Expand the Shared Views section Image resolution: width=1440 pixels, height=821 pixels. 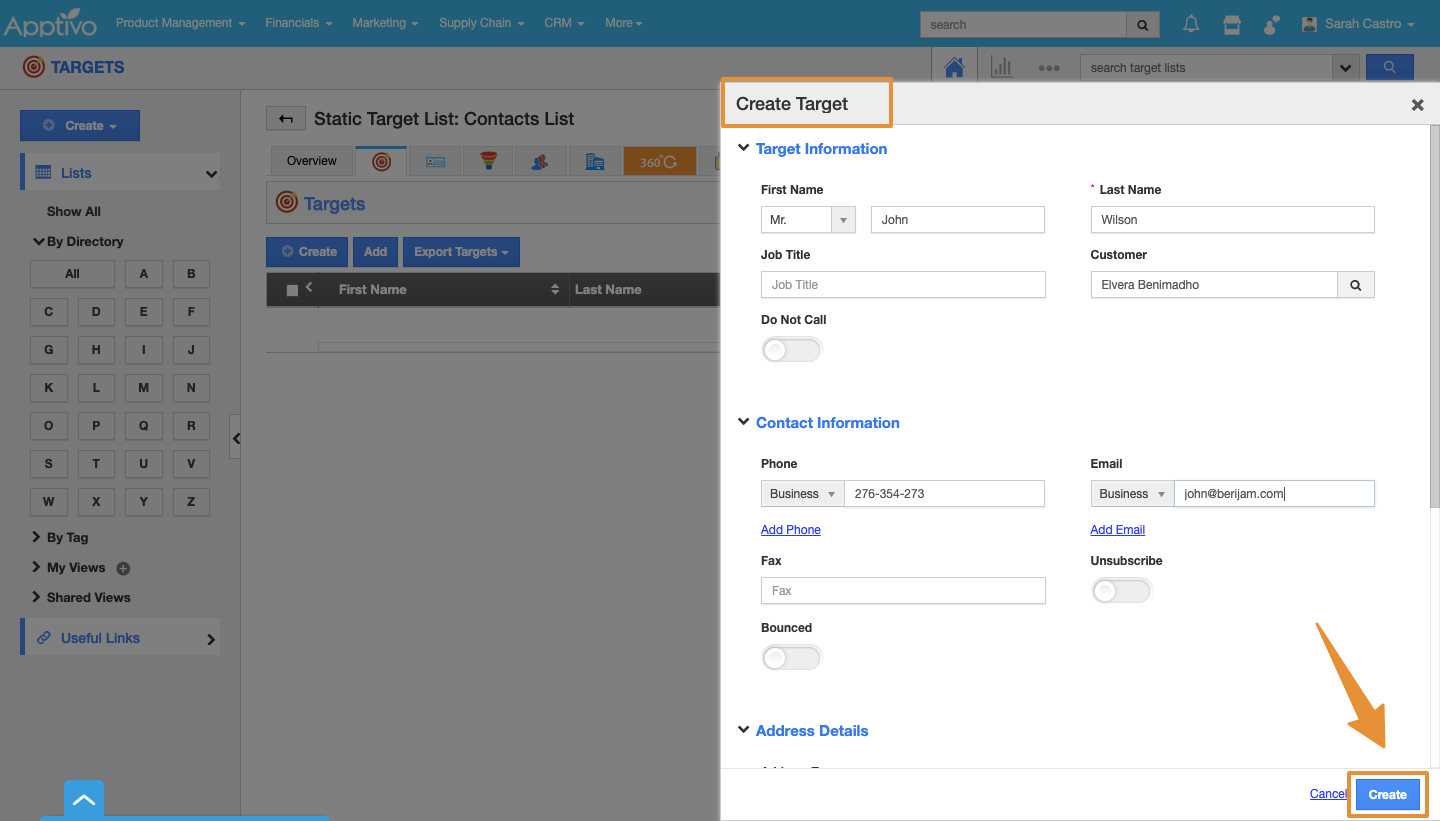coord(37,597)
